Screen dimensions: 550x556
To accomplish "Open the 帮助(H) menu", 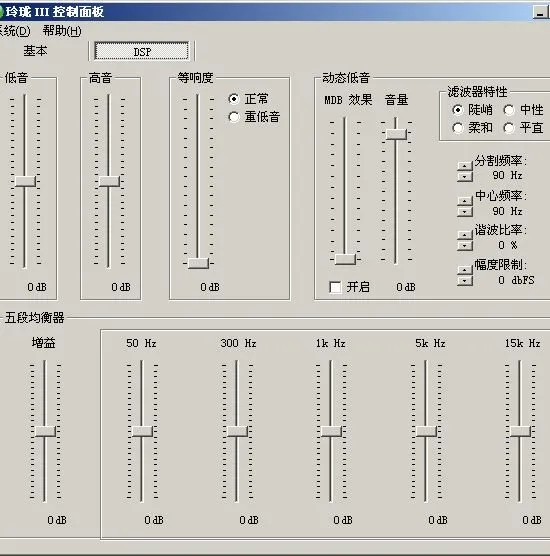I will (62, 31).
